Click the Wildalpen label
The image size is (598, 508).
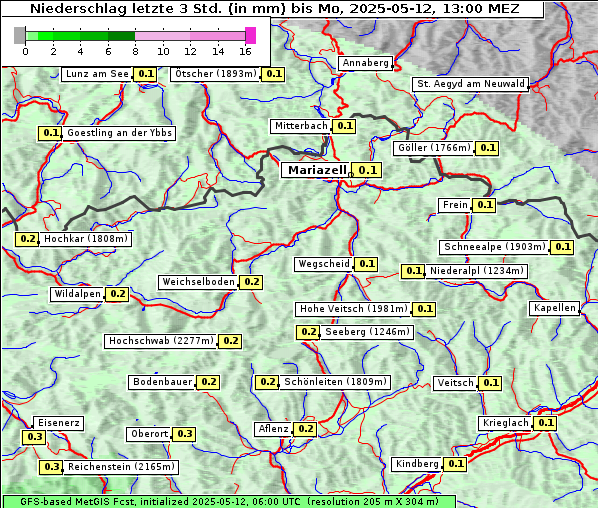tap(77, 294)
